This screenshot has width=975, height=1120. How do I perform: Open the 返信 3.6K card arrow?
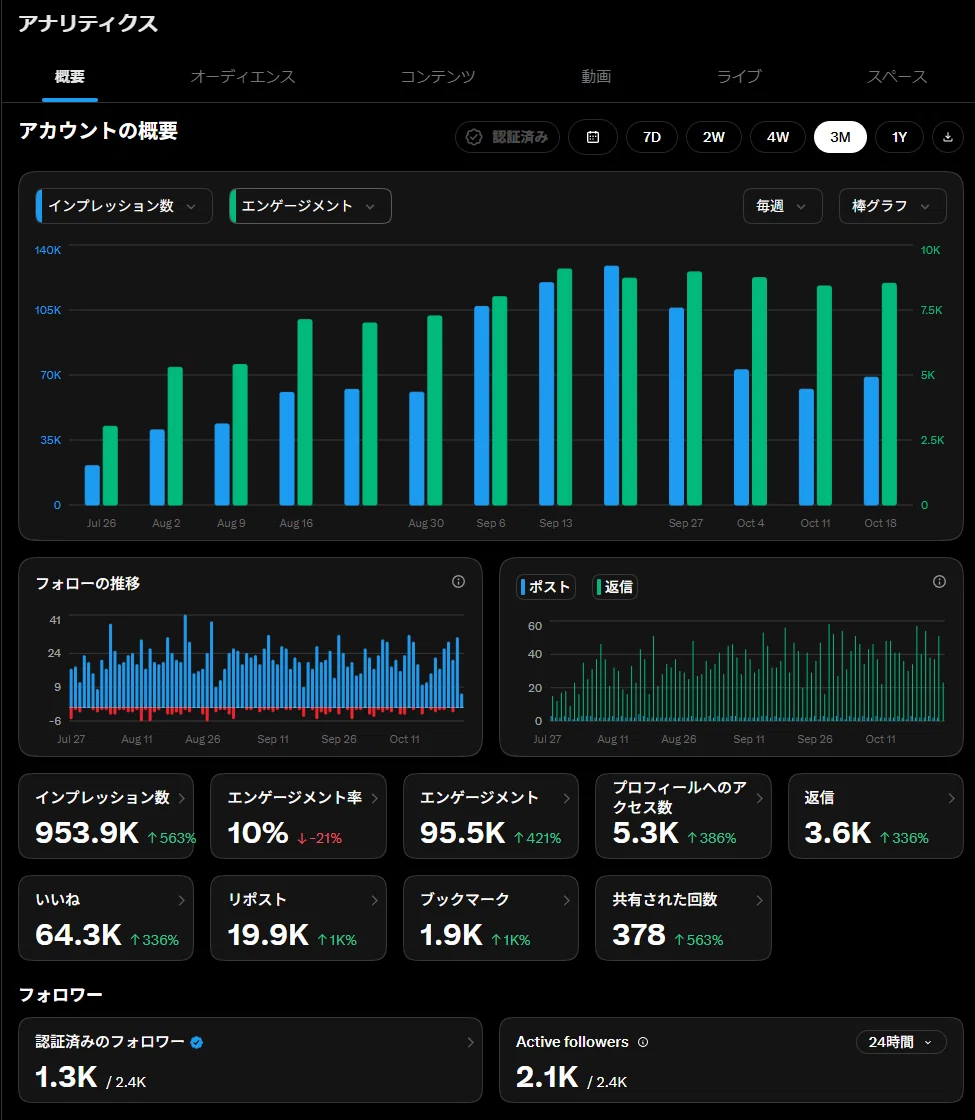click(951, 798)
